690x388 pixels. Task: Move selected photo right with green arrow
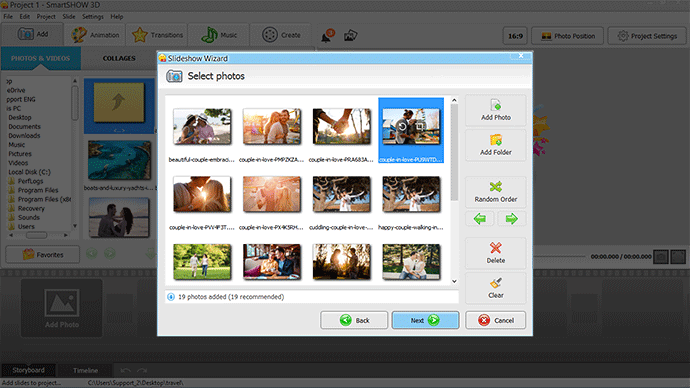point(511,219)
